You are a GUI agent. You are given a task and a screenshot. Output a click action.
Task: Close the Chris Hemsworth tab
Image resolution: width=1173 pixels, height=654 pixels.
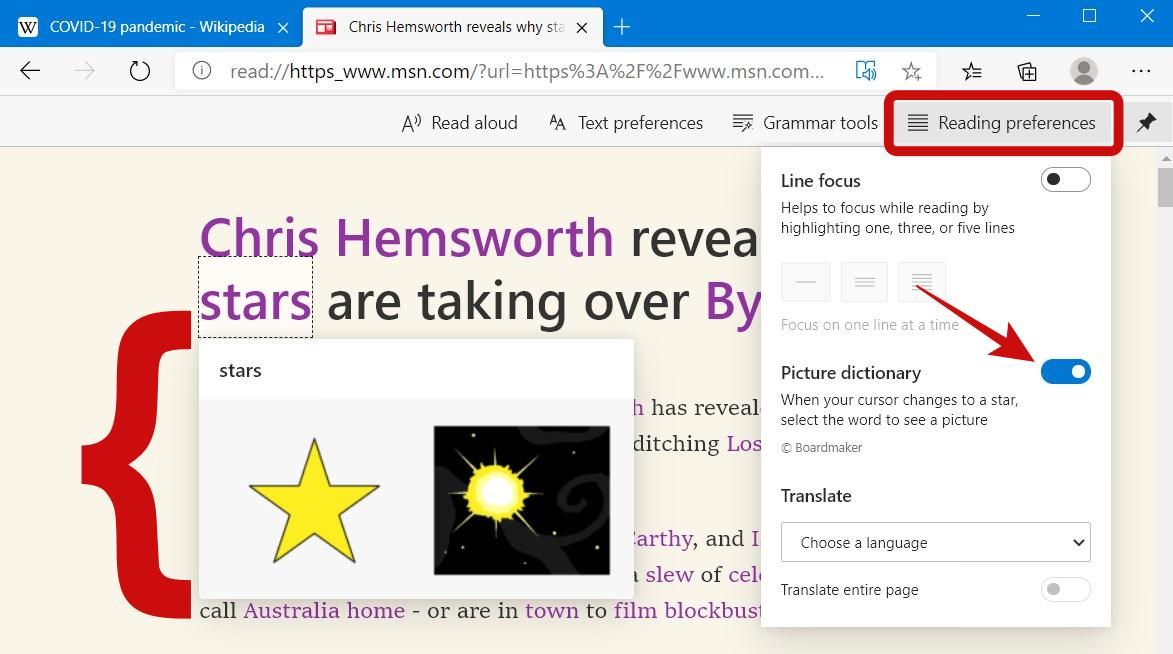[582, 28]
